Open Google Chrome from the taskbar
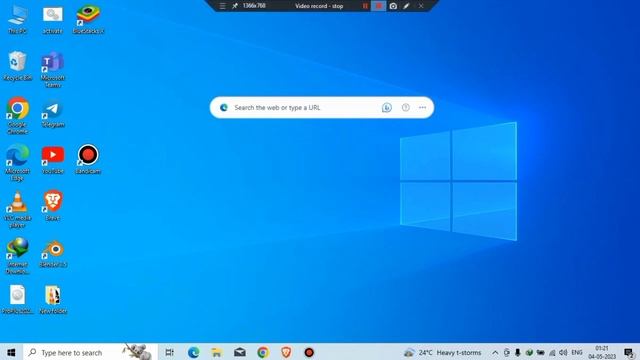 263,352
